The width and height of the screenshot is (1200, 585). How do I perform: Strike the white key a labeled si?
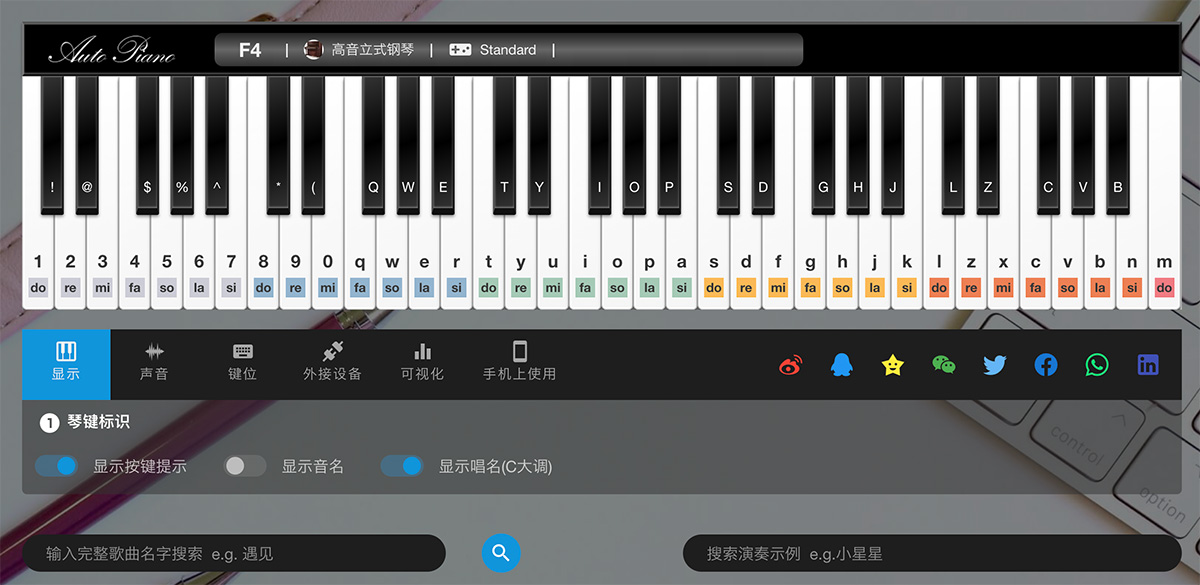(x=681, y=262)
